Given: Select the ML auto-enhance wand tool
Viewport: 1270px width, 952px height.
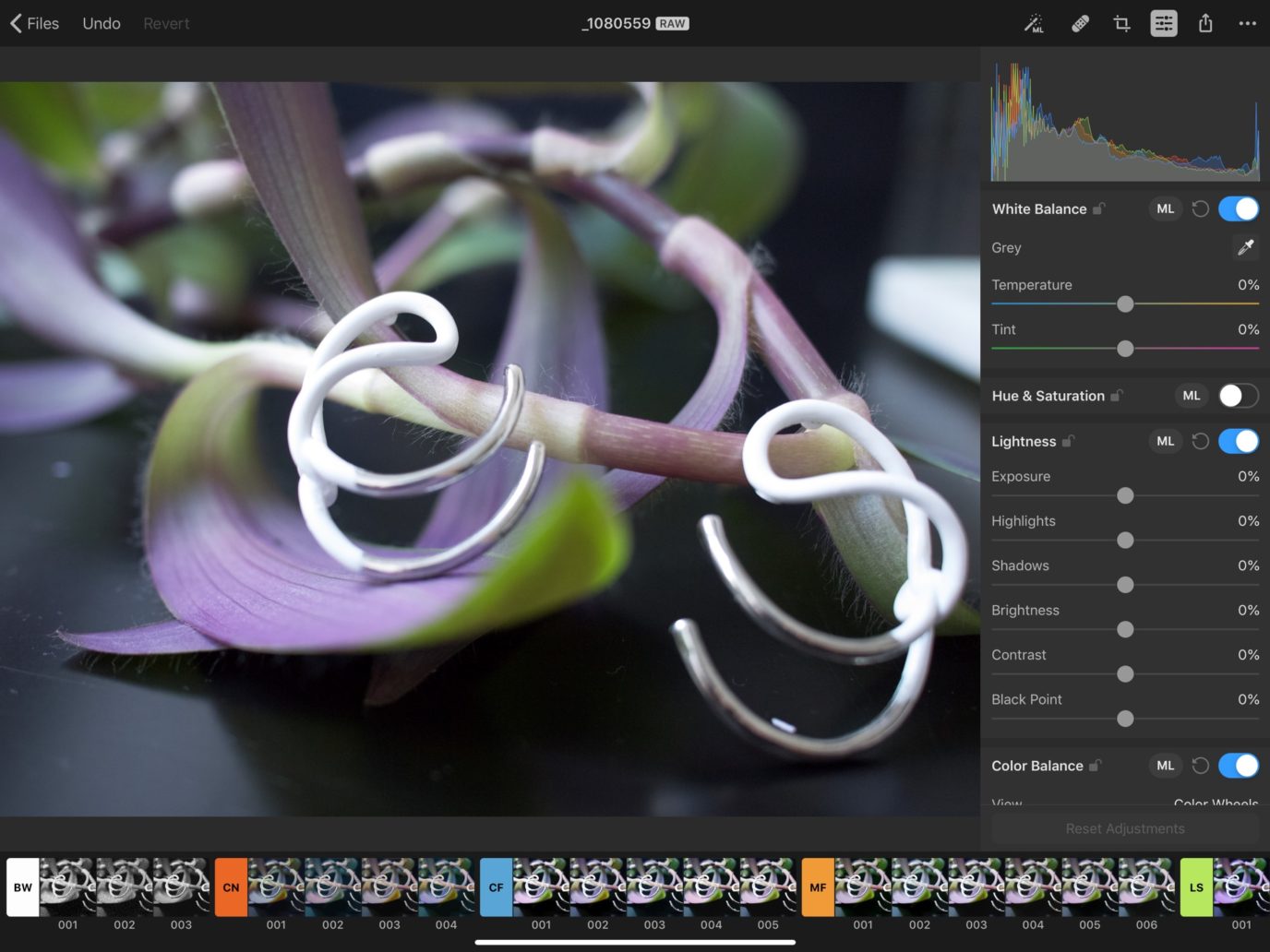Looking at the screenshot, I should point(1035,23).
